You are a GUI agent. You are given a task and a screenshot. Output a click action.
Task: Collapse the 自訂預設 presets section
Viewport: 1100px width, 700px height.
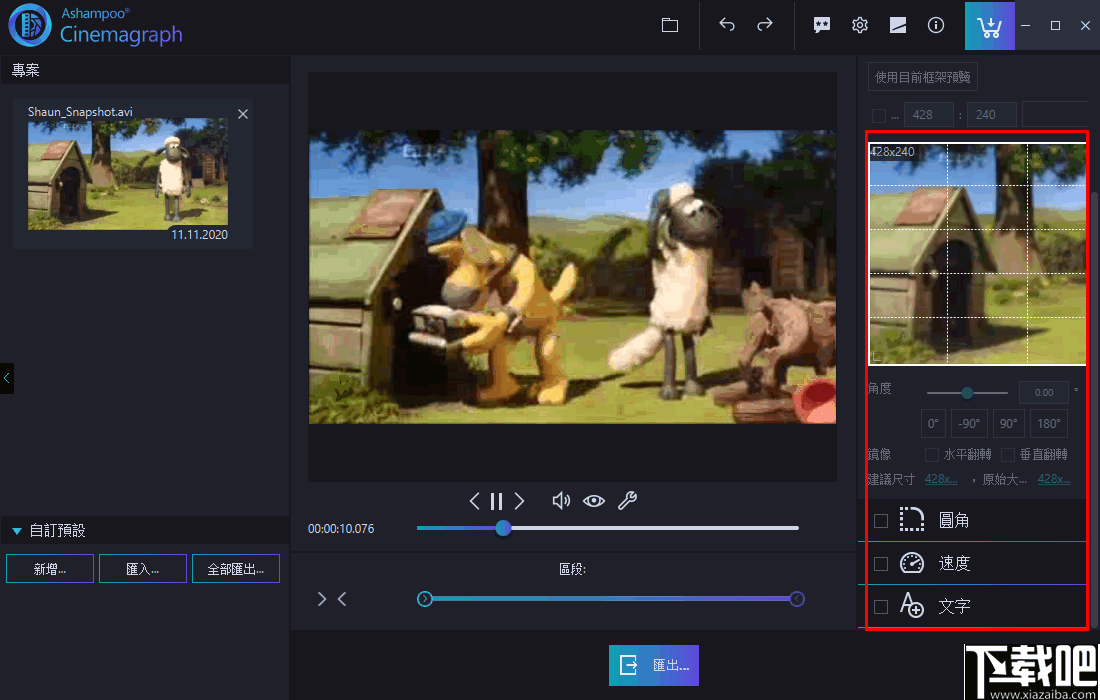(17, 531)
